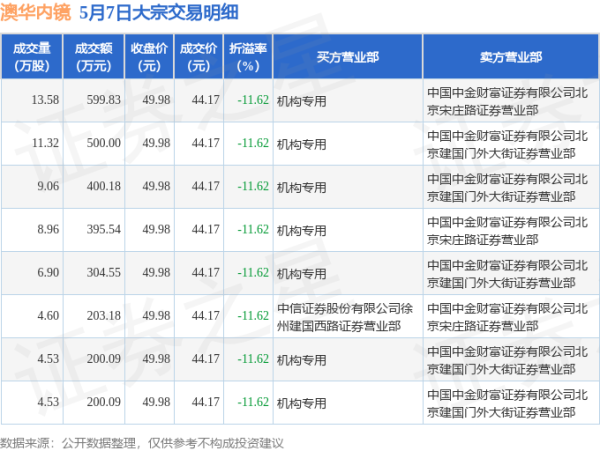Click the 卖方营业部 column header
Image resolution: width=600 pixels, height=451 pixels.
[509, 57]
